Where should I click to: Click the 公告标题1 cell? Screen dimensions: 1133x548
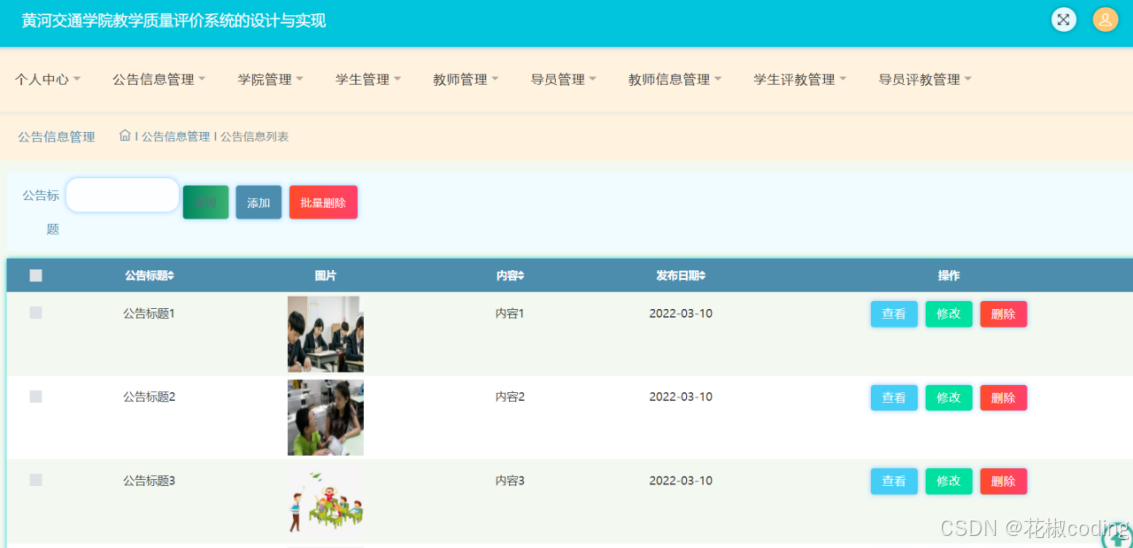[x=149, y=314]
